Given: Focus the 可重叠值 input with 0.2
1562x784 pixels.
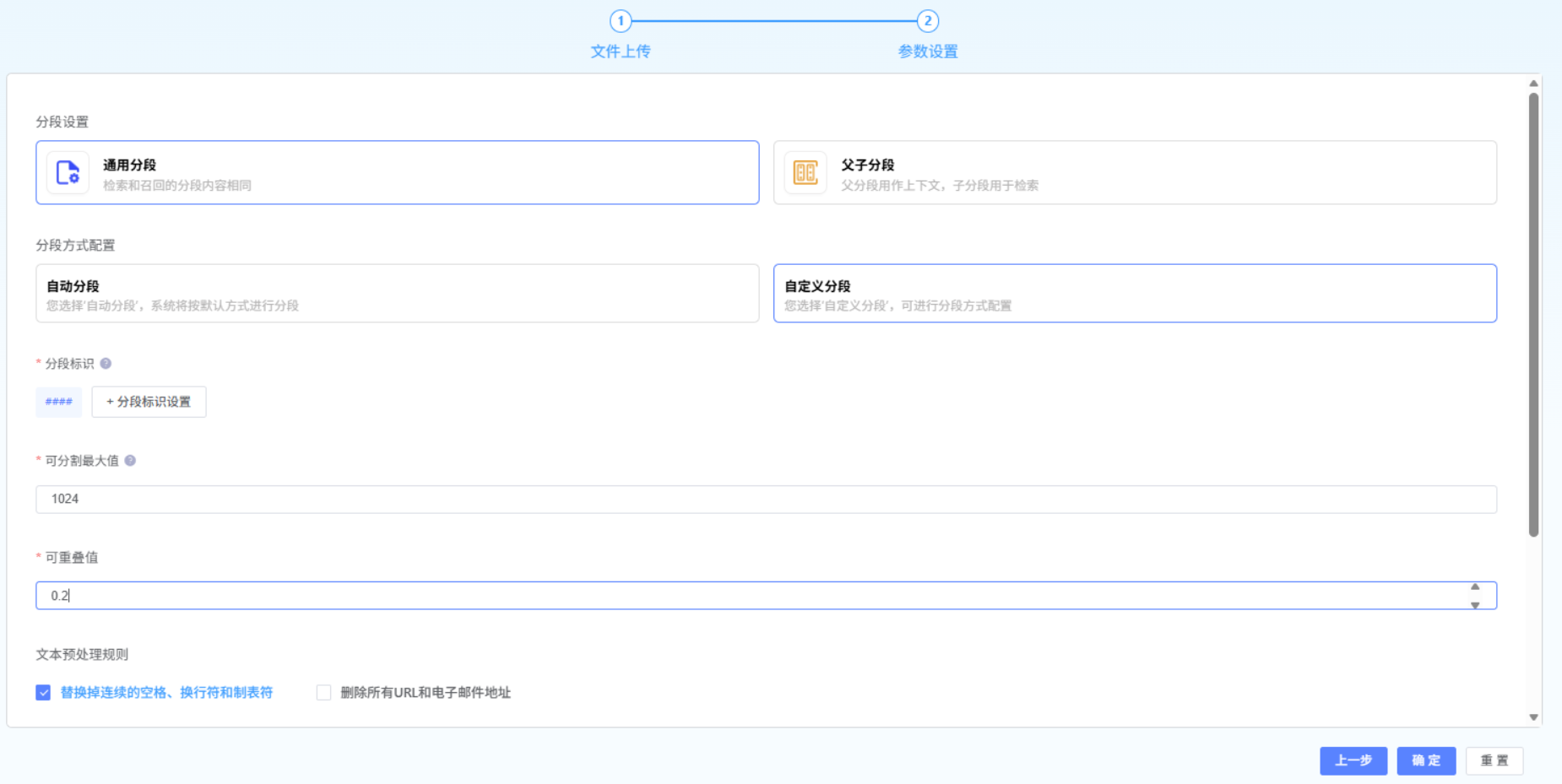Looking at the screenshot, I should (x=766, y=596).
